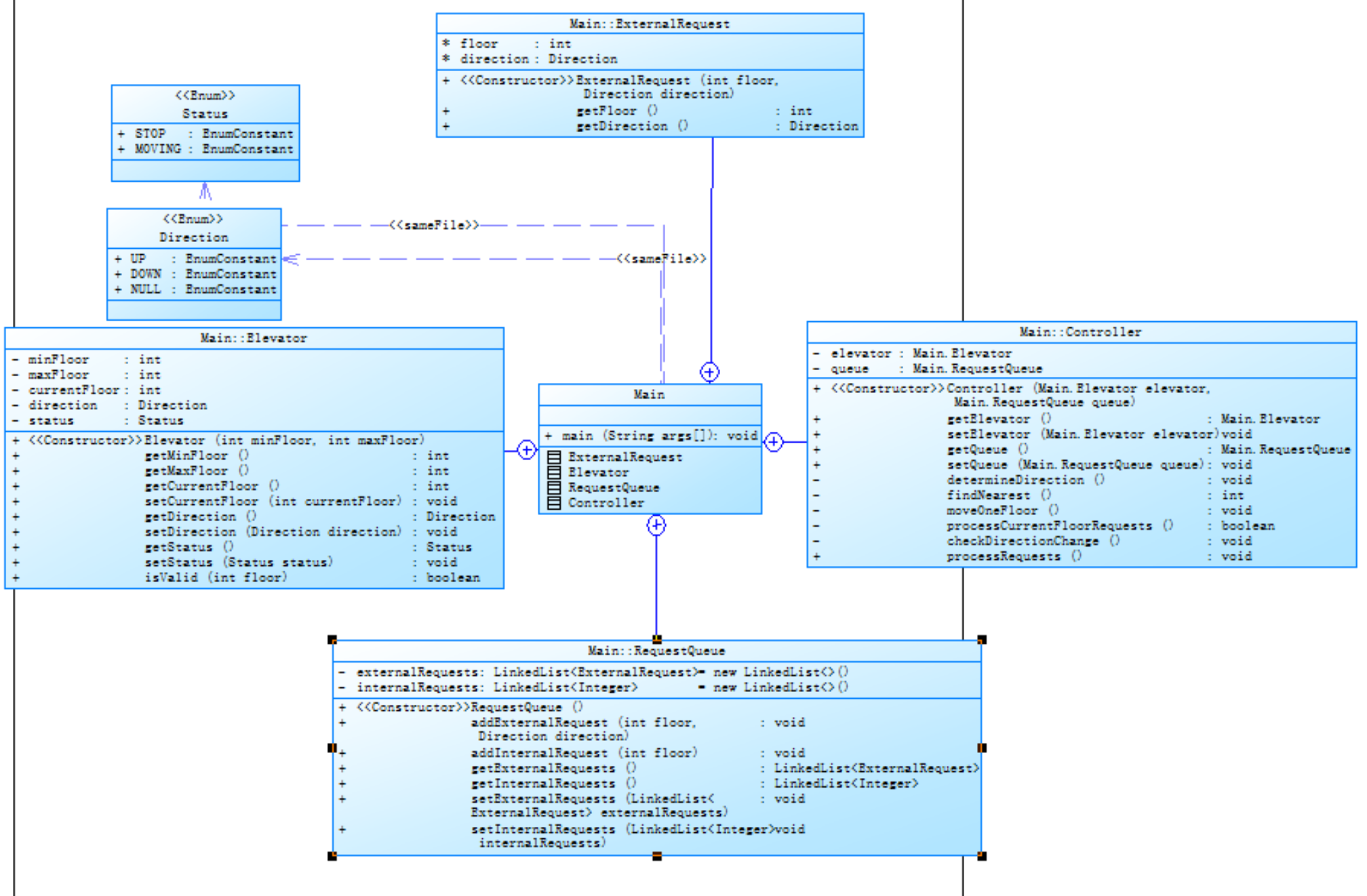The width and height of the screenshot is (1367, 896).
Task: Click the upper <<sameFile>> dependency label
Action: pos(434,225)
